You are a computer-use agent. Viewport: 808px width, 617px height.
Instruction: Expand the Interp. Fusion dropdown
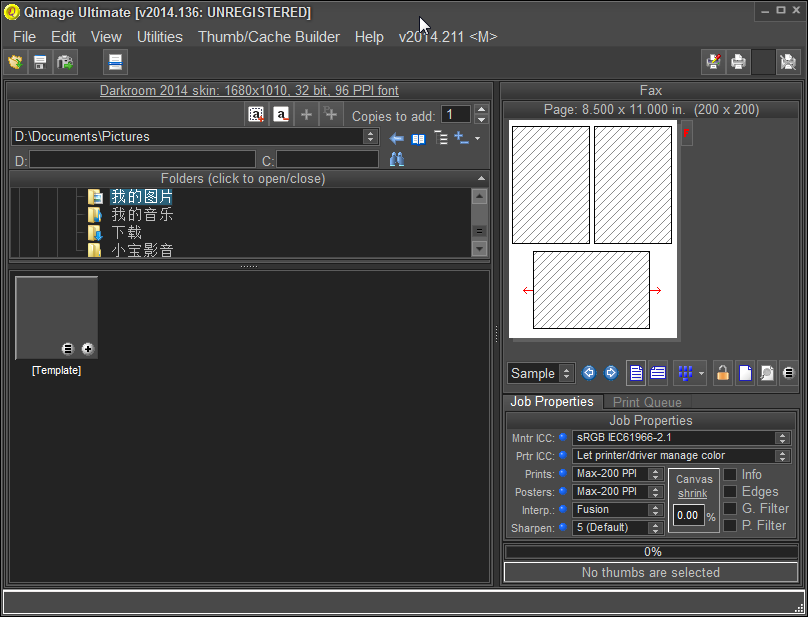655,510
